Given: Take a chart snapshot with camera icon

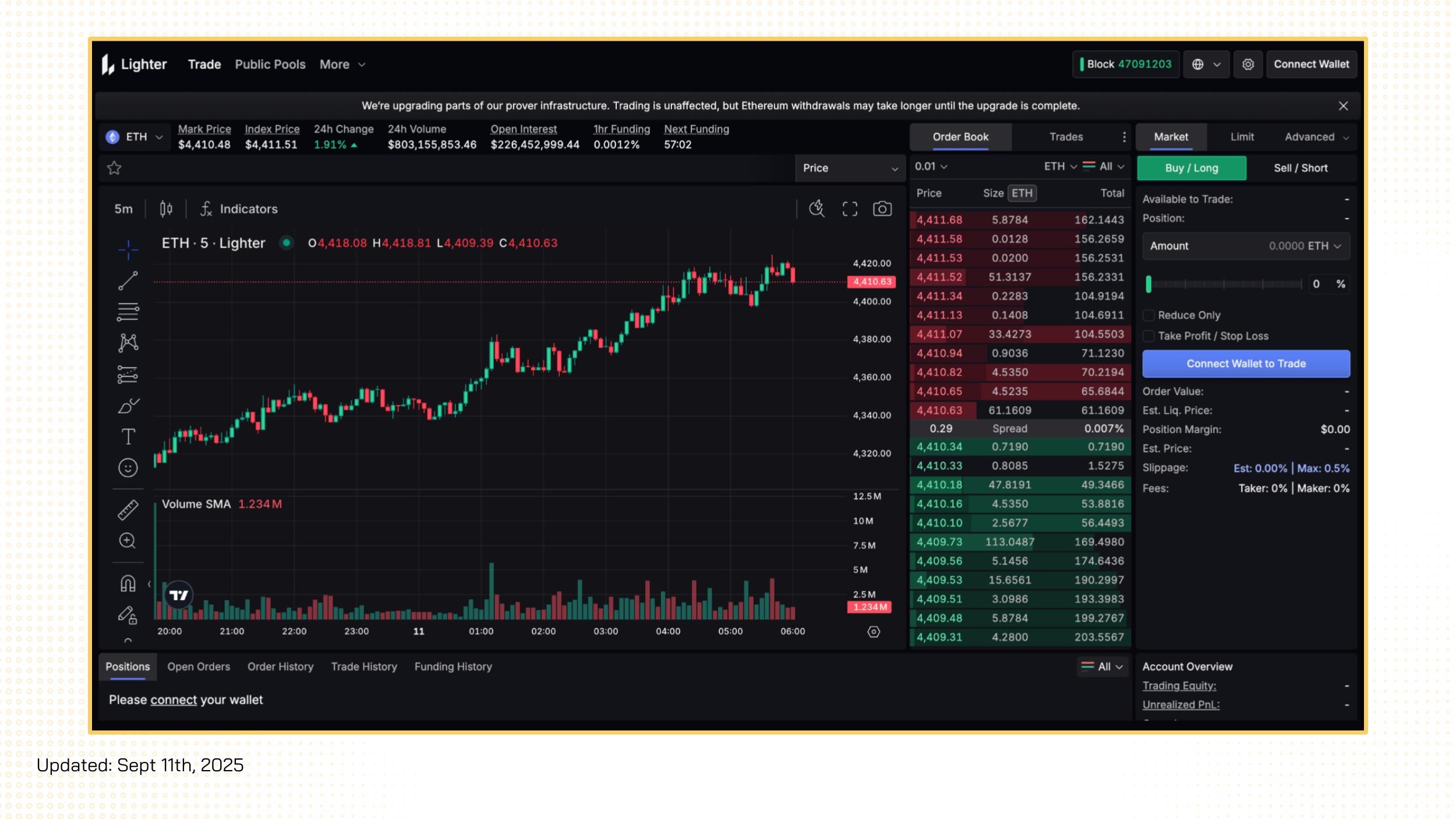Looking at the screenshot, I should [x=882, y=209].
